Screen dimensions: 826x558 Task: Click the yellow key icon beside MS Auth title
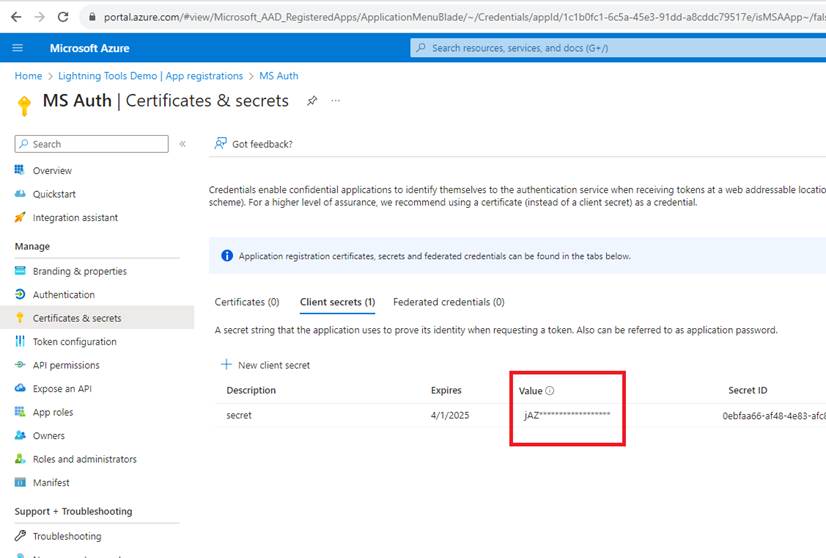coord(24,105)
